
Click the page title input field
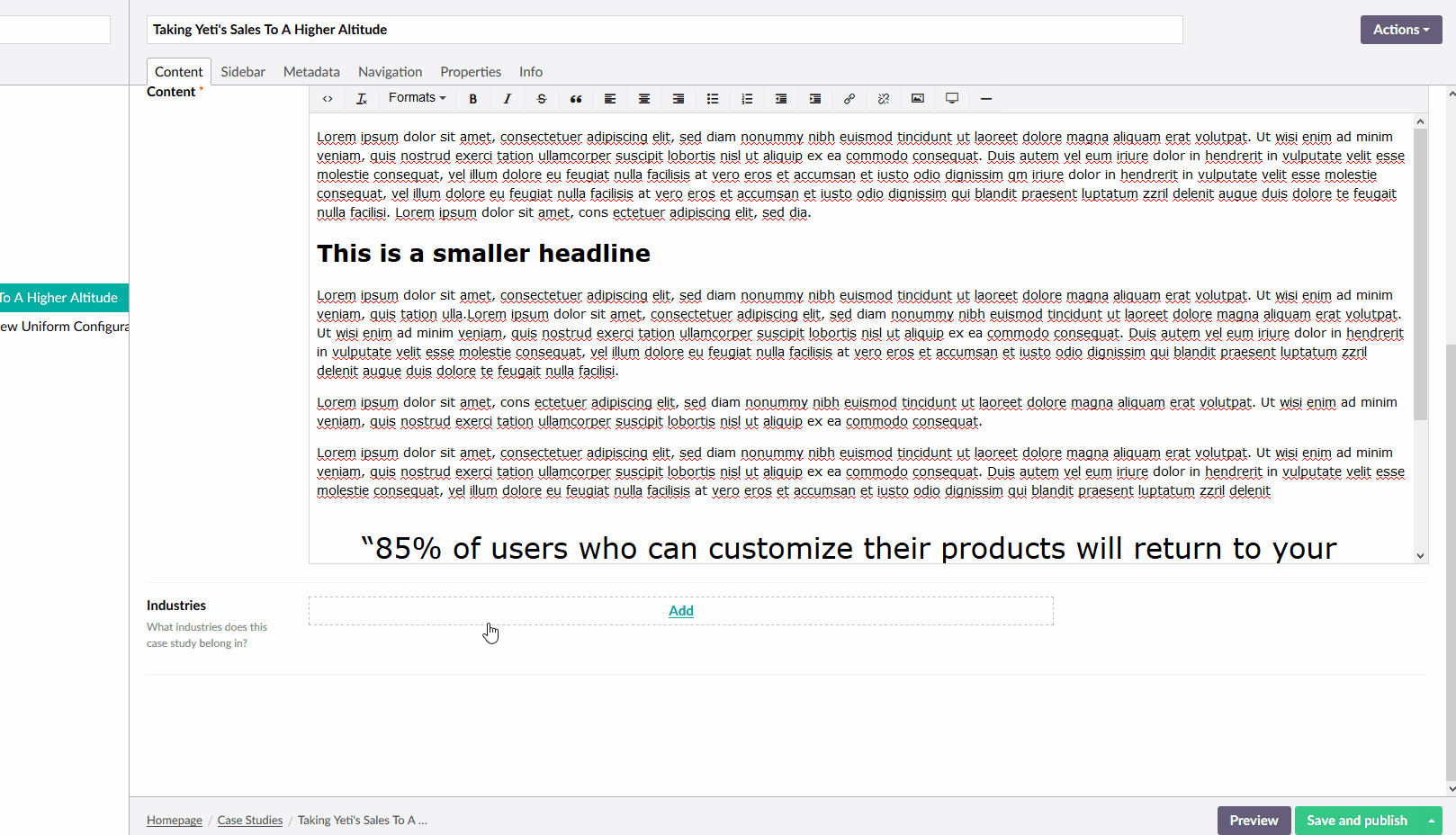[665, 30]
